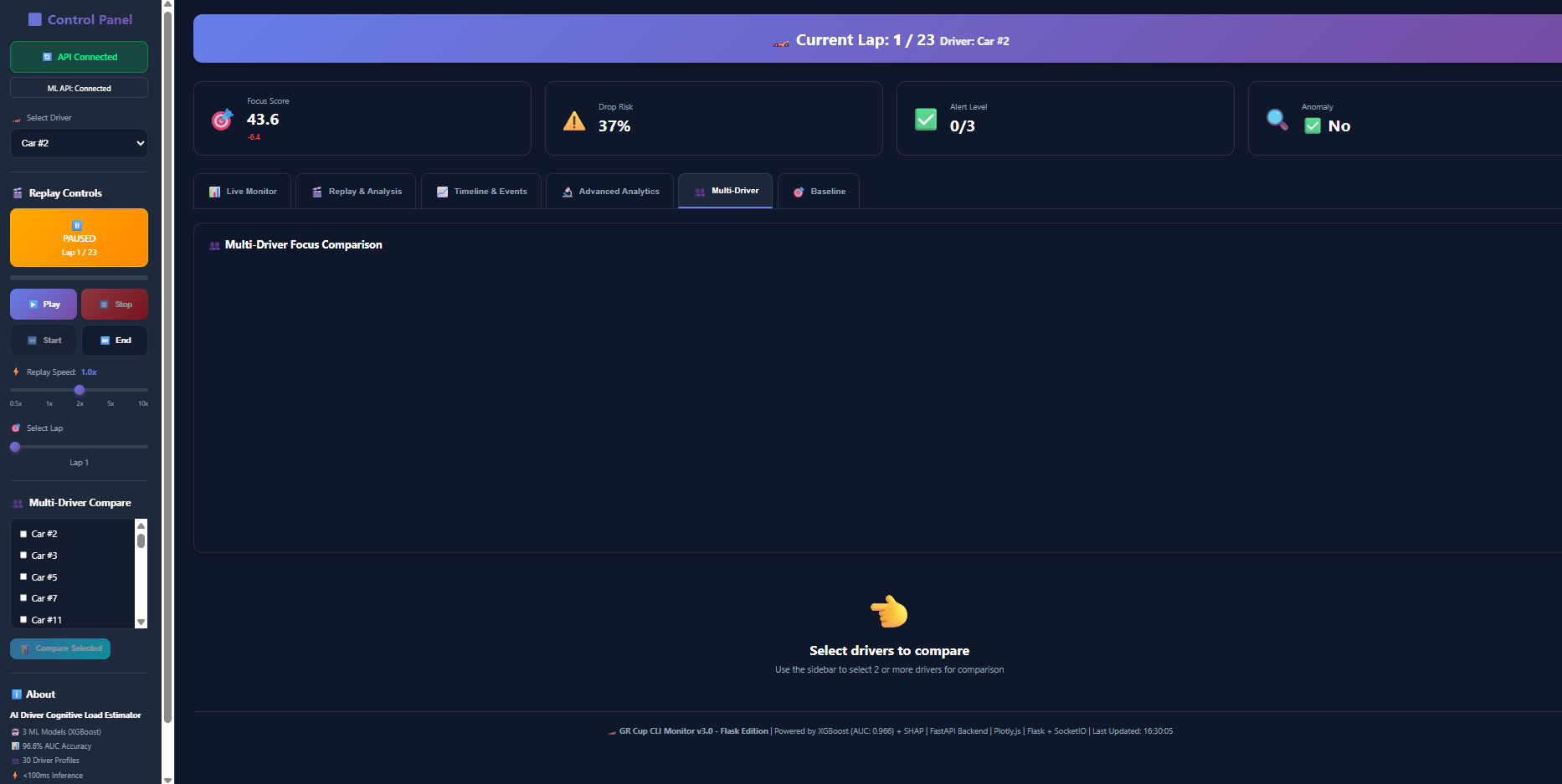Click the ML API: Connected status

coord(79,88)
